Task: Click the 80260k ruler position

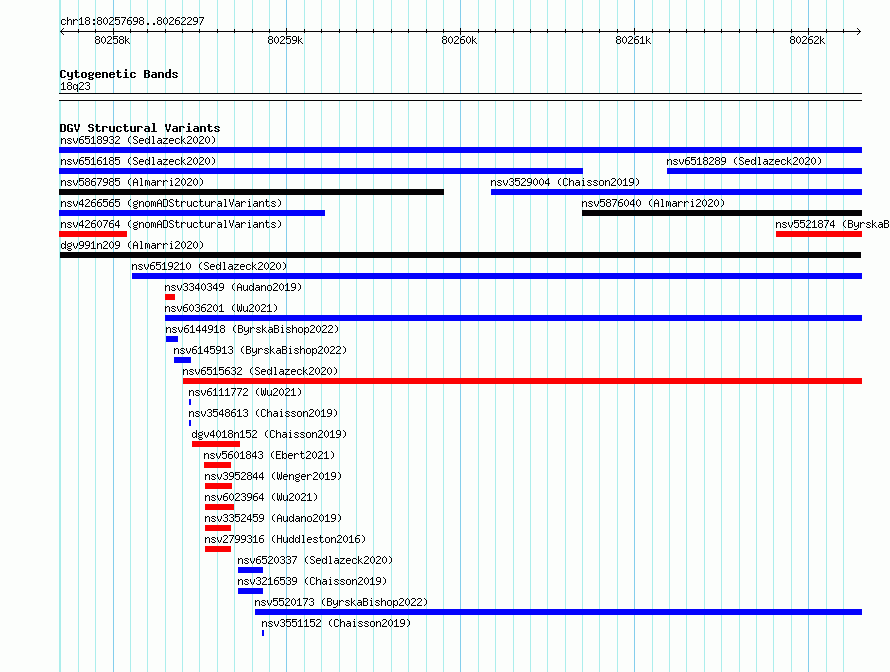Action: (459, 40)
